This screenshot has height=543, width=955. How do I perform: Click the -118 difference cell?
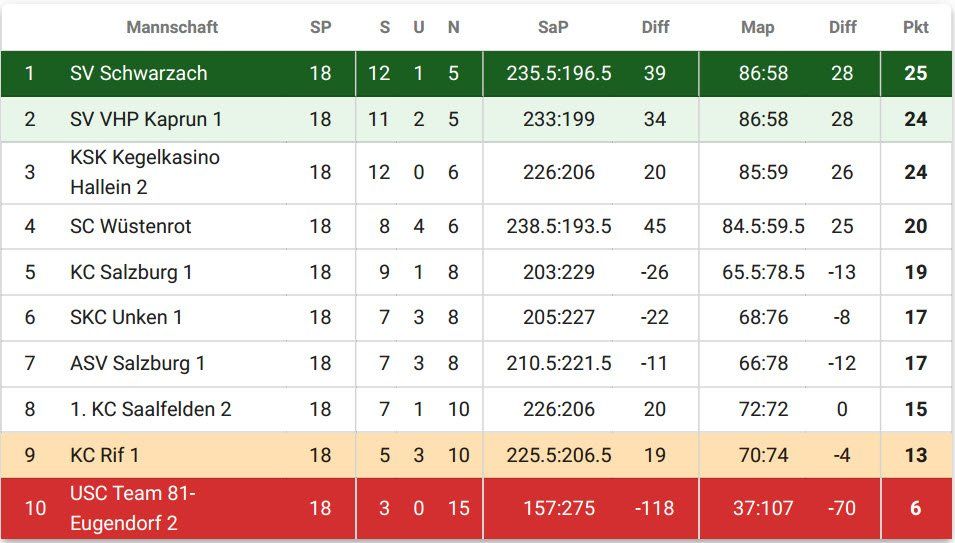pos(654,508)
